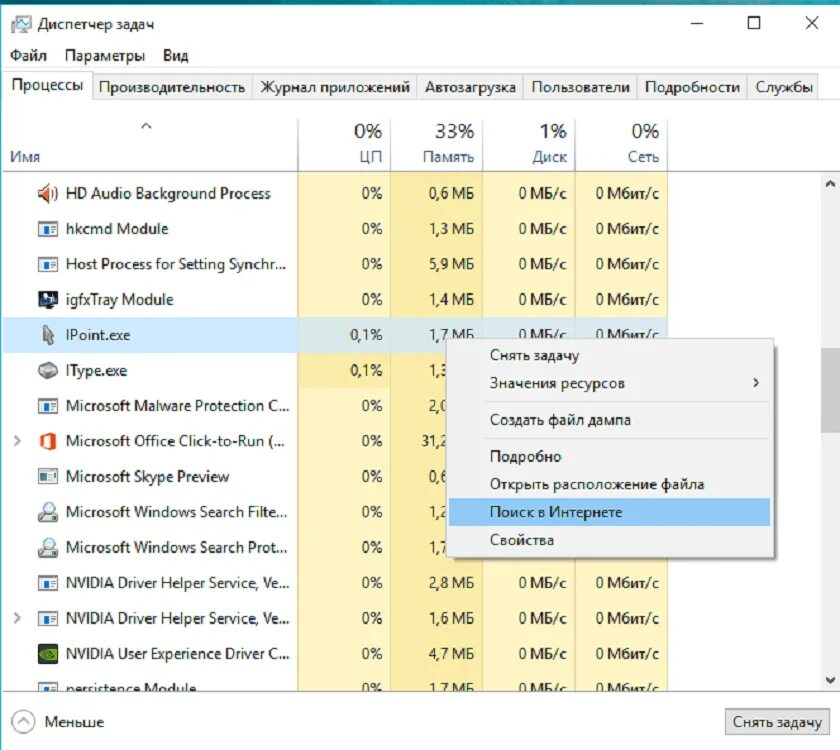Viewport: 840px width, 750px height.
Task: Select the NVIDIA User Experience Driver row name
Action: 177,654
